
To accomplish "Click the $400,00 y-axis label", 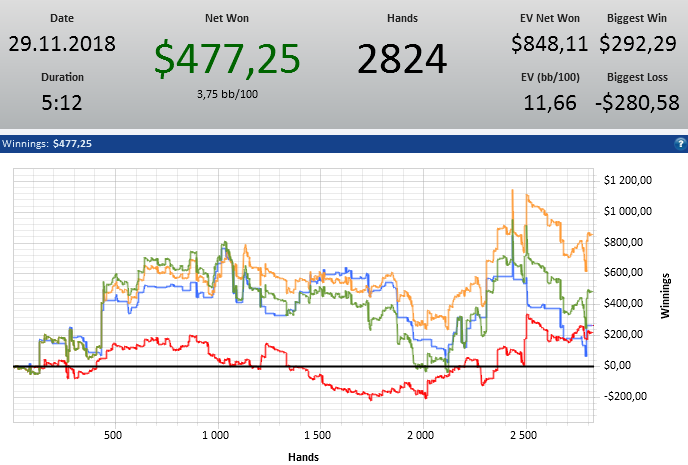I will pyautogui.click(x=623, y=303).
